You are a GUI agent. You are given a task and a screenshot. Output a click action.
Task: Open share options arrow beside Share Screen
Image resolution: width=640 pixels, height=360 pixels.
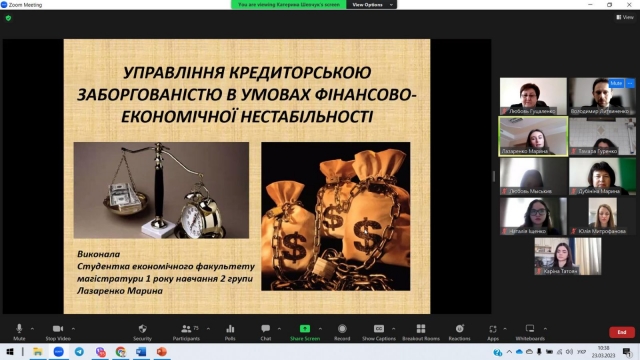click(x=320, y=329)
